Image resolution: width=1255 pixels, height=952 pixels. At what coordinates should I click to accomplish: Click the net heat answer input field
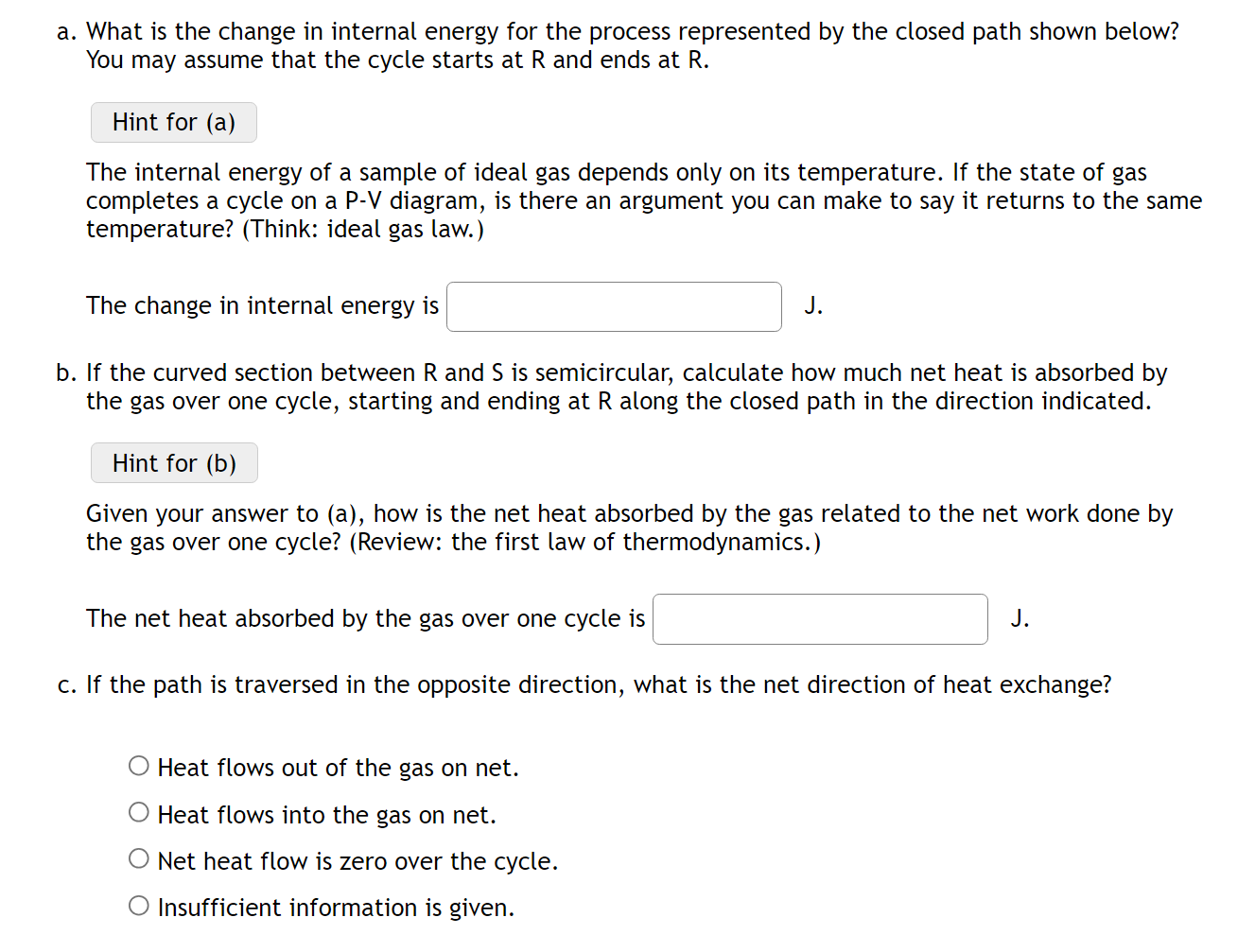point(819,618)
